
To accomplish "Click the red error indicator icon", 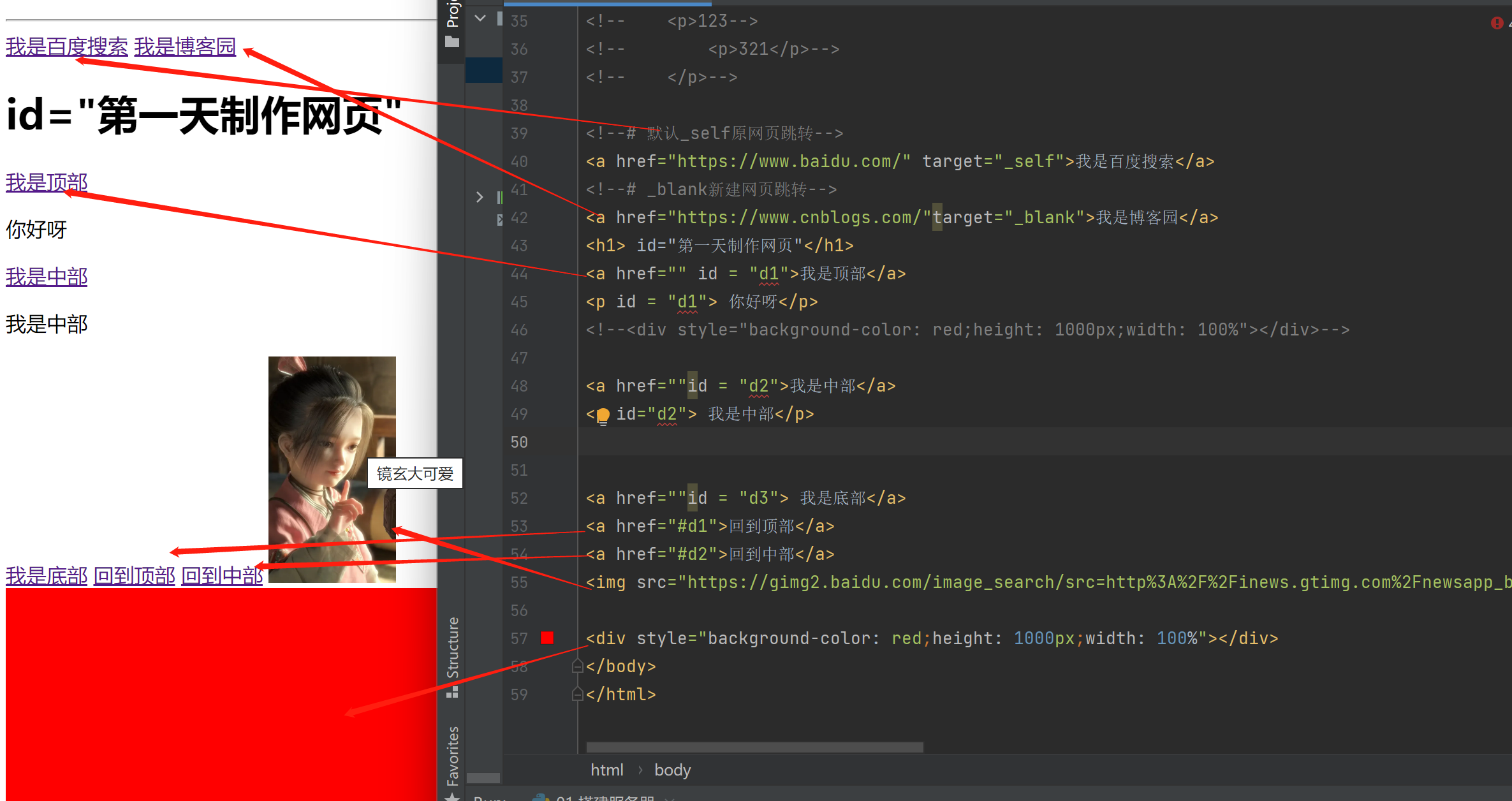I will pyautogui.click(x=1497, y=23).
